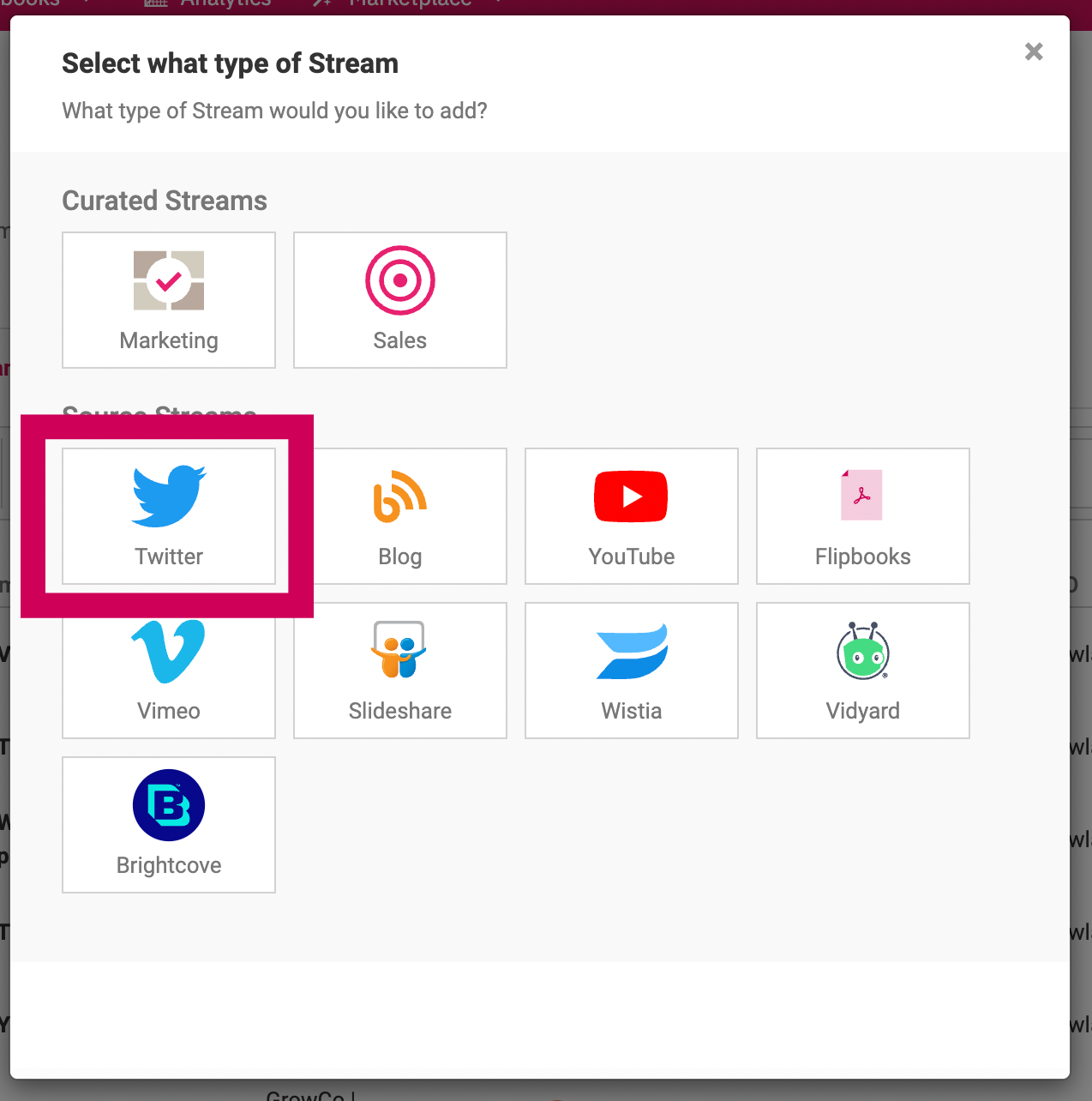The height and width of the screenshot is (1101, 1092).
Task: Click the Brightcove label
Action: click(169, 866)
